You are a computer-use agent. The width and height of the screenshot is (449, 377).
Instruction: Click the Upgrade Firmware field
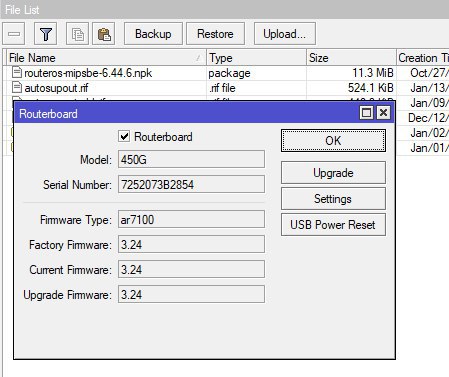coord(191,294)
